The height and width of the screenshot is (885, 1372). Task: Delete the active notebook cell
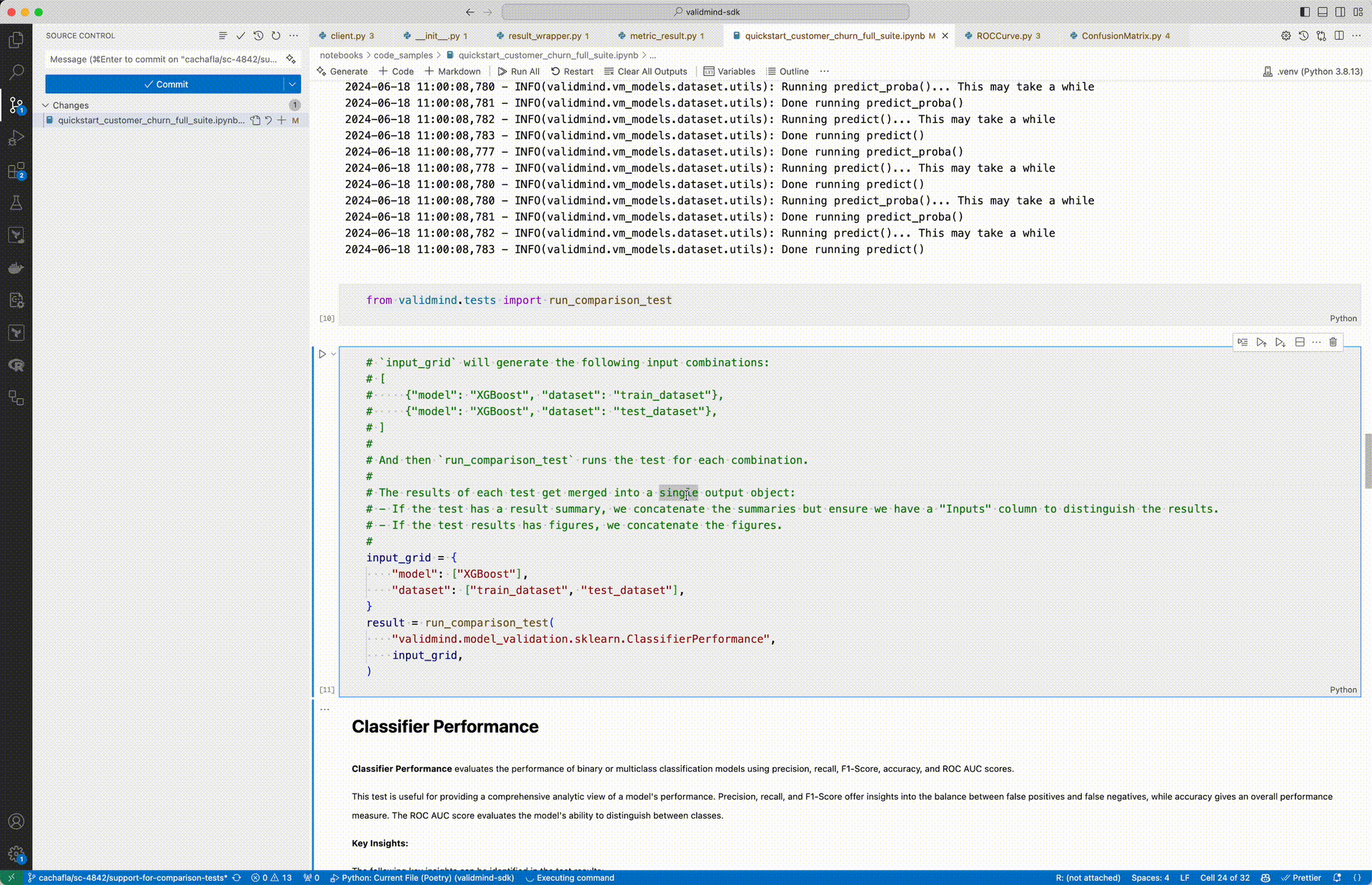pyautogui.click(x=1333, y=342)
